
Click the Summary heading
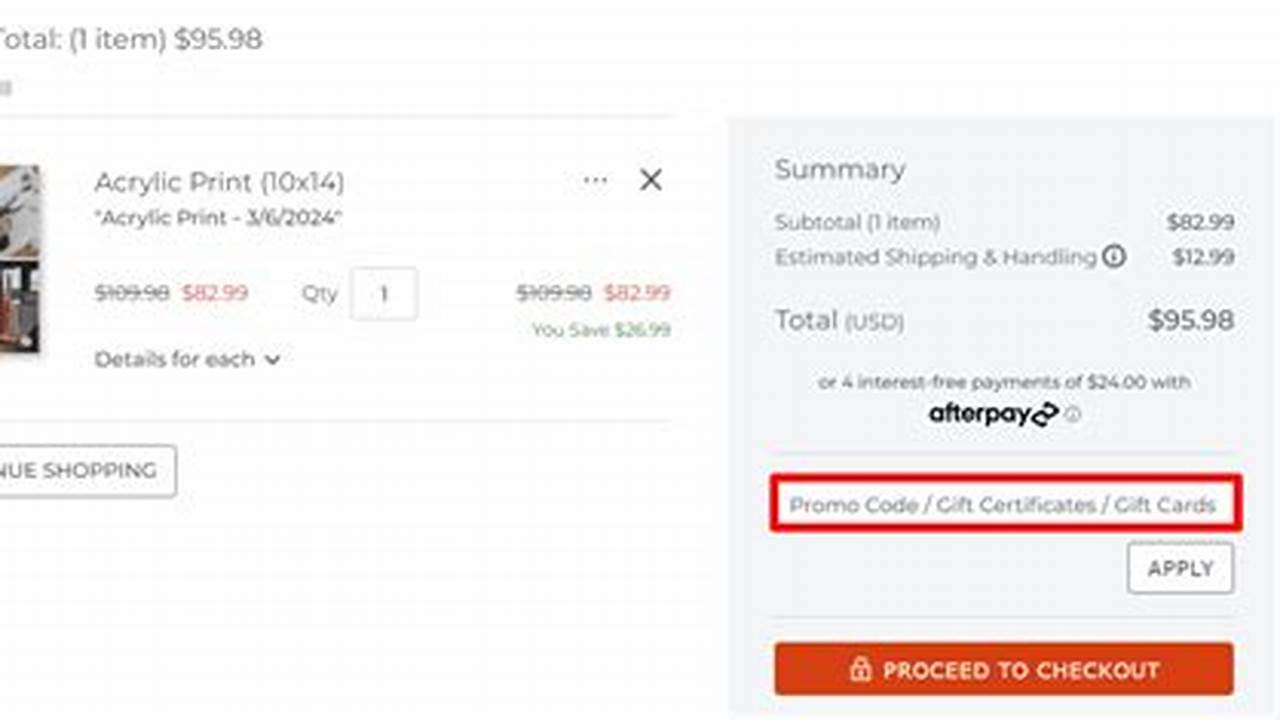(x=840, y=170)
